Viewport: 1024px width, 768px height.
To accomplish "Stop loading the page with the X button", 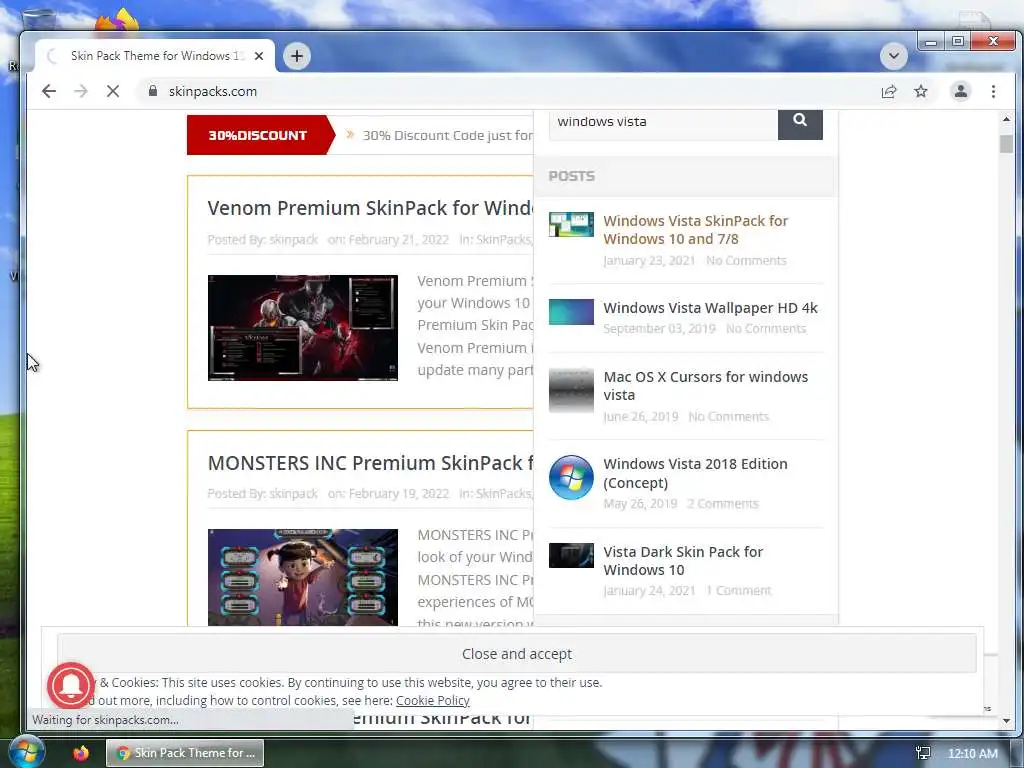I will [x=113, y=91].
